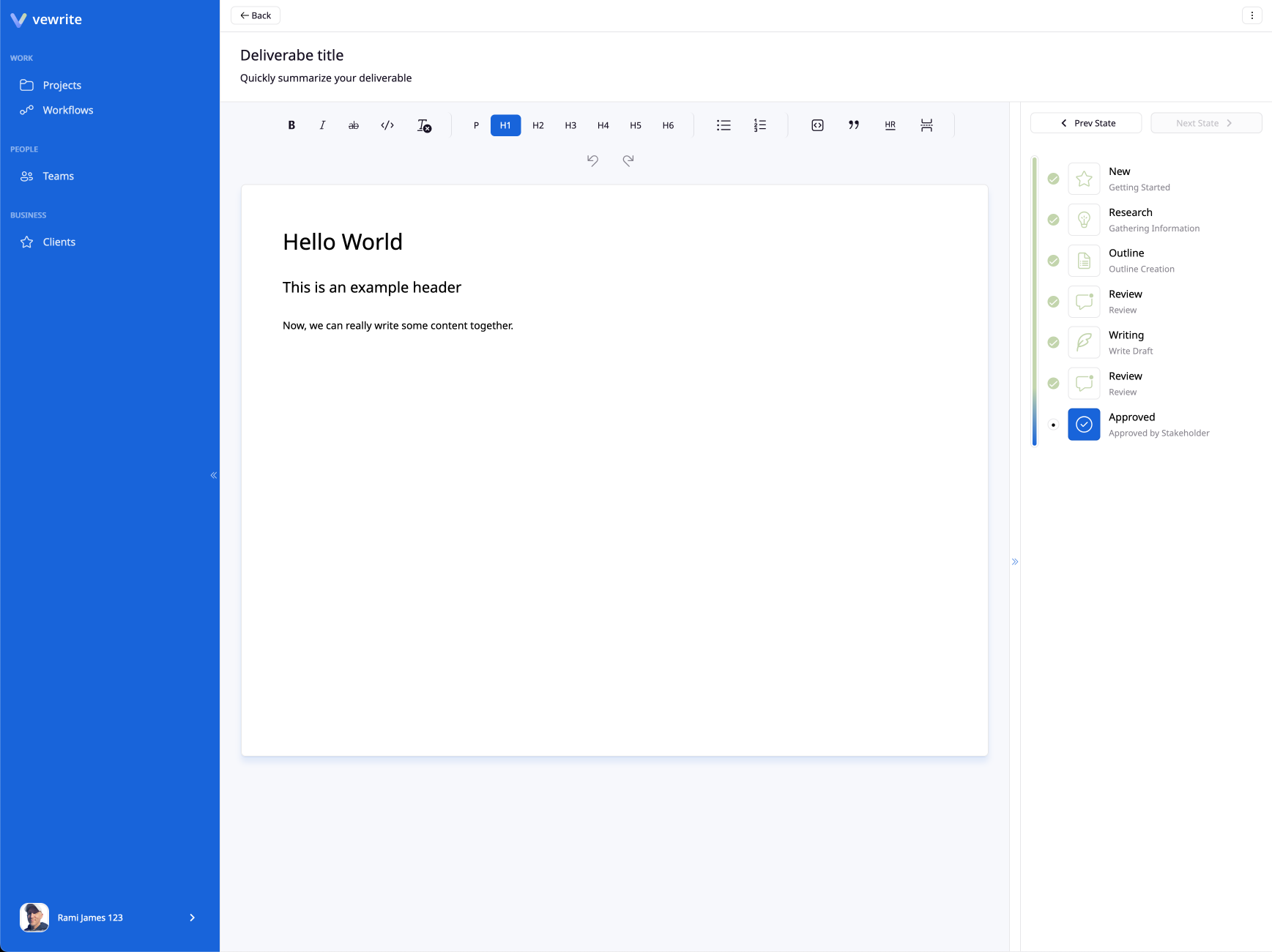Viewport: 1272px width, 952px height.
Task: Toggle the H2 heading style
Action: point(538,125)
